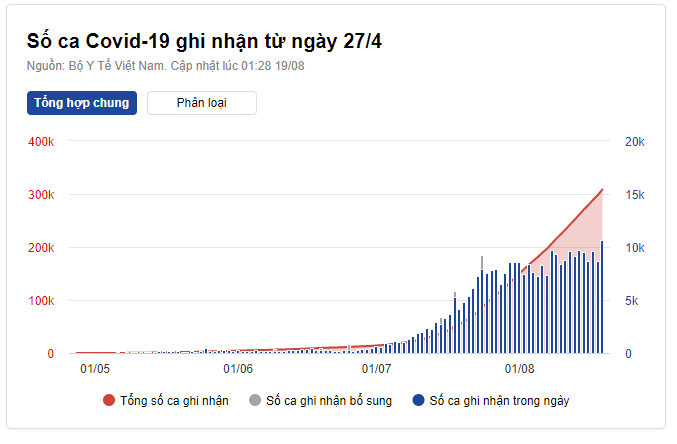
Task: Toggle the red Tổng số ca ghi nhận legend dot
Action: (109, 400)
